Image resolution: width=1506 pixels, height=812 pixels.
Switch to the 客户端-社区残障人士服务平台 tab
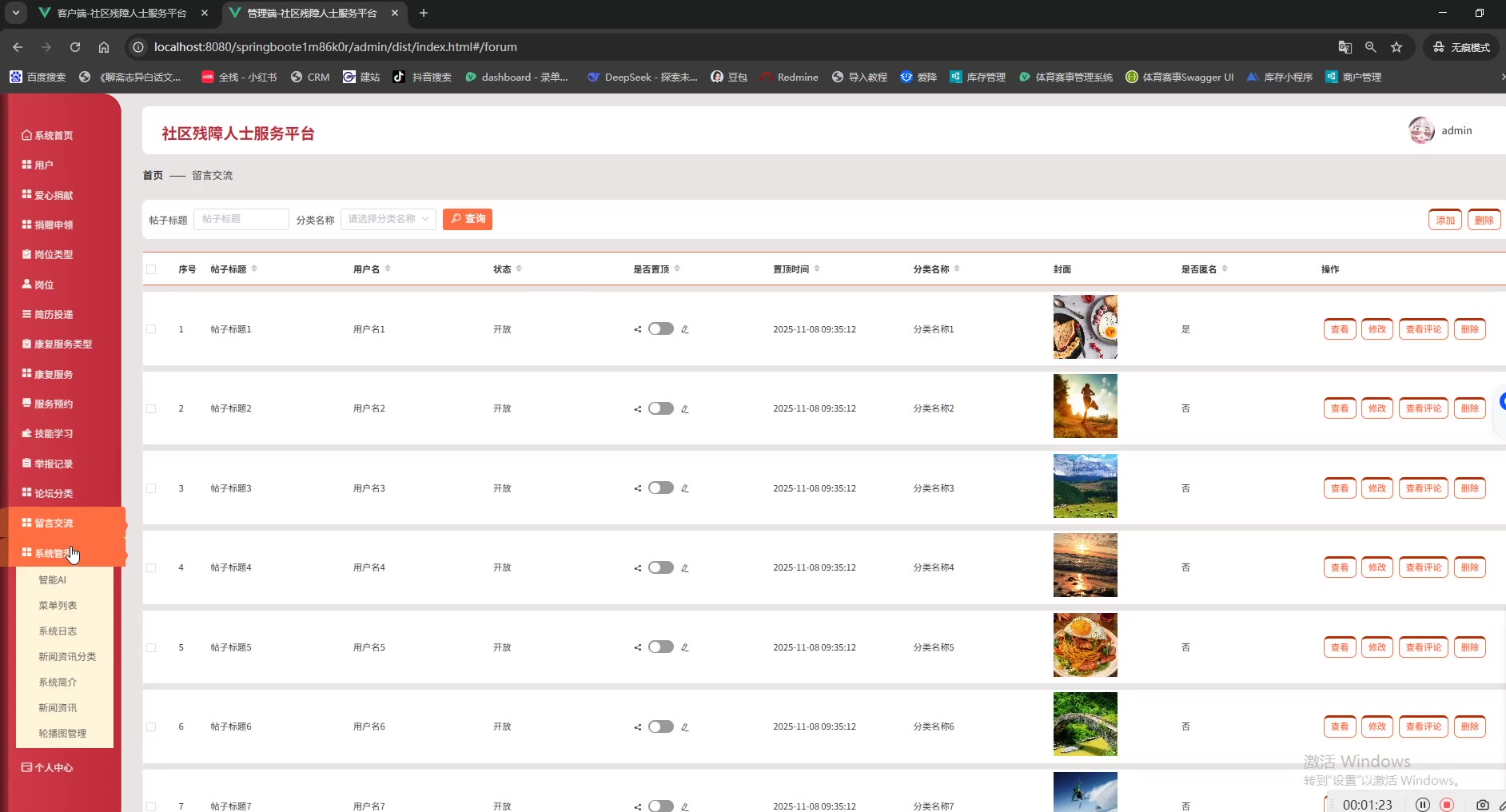click(122, 13)
